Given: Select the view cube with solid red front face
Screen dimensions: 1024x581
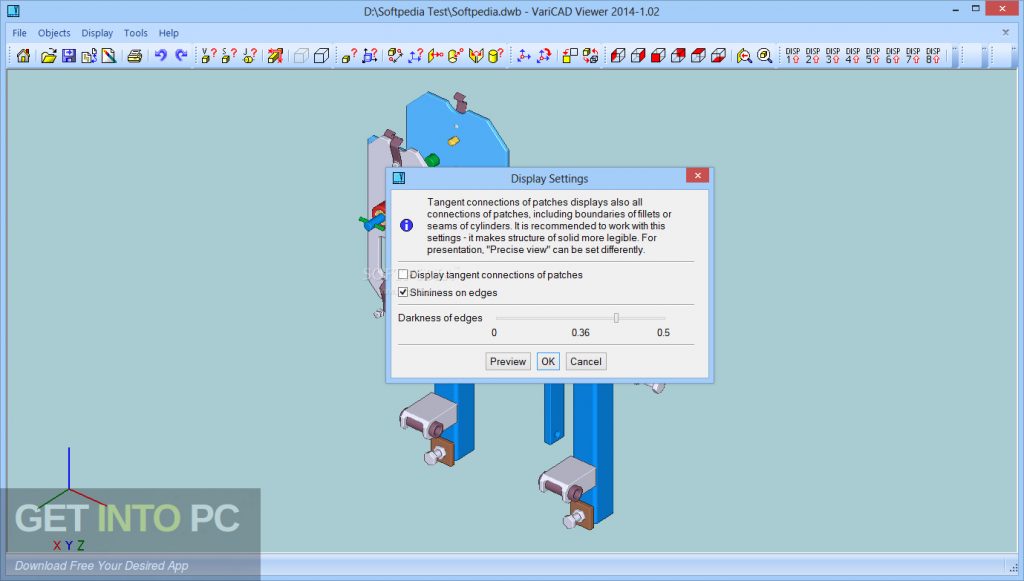Looking at the screenshot, I should click(658, 56).
